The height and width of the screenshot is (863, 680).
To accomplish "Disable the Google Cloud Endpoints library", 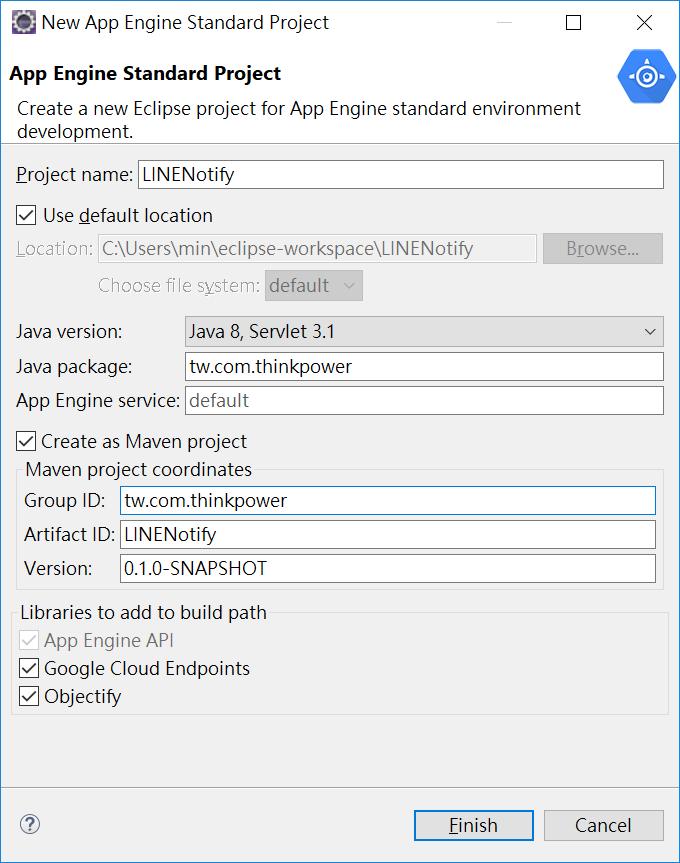I will pyautogui.click(x=29, y=668).
